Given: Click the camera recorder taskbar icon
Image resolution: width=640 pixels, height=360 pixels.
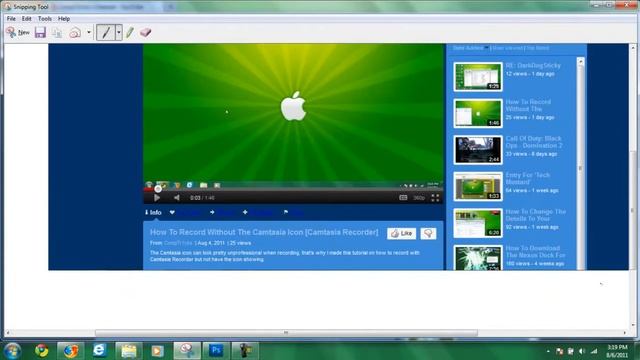Looking at the screenshot, I should coord(245,351).
